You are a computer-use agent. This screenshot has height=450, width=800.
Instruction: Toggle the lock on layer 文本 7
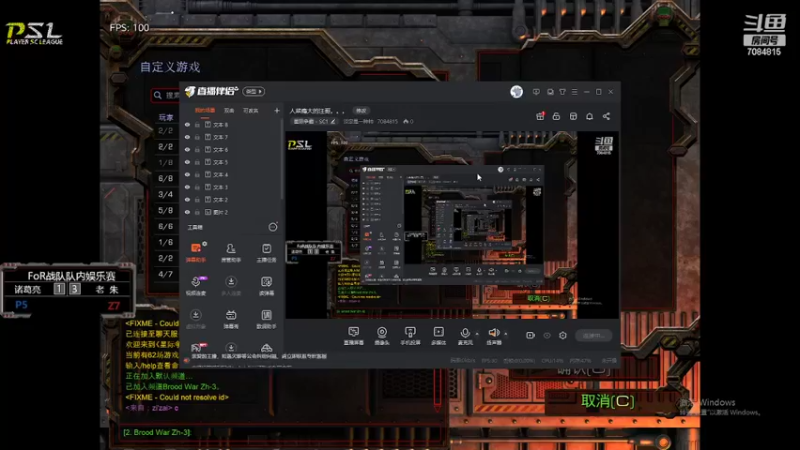(x=197, y=137)
